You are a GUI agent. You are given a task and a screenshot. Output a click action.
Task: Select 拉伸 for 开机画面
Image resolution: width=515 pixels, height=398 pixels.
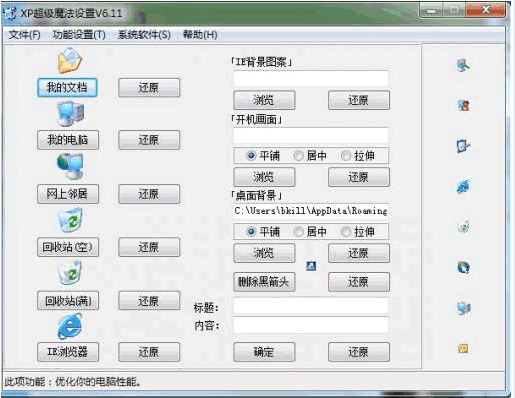(358, 156)
